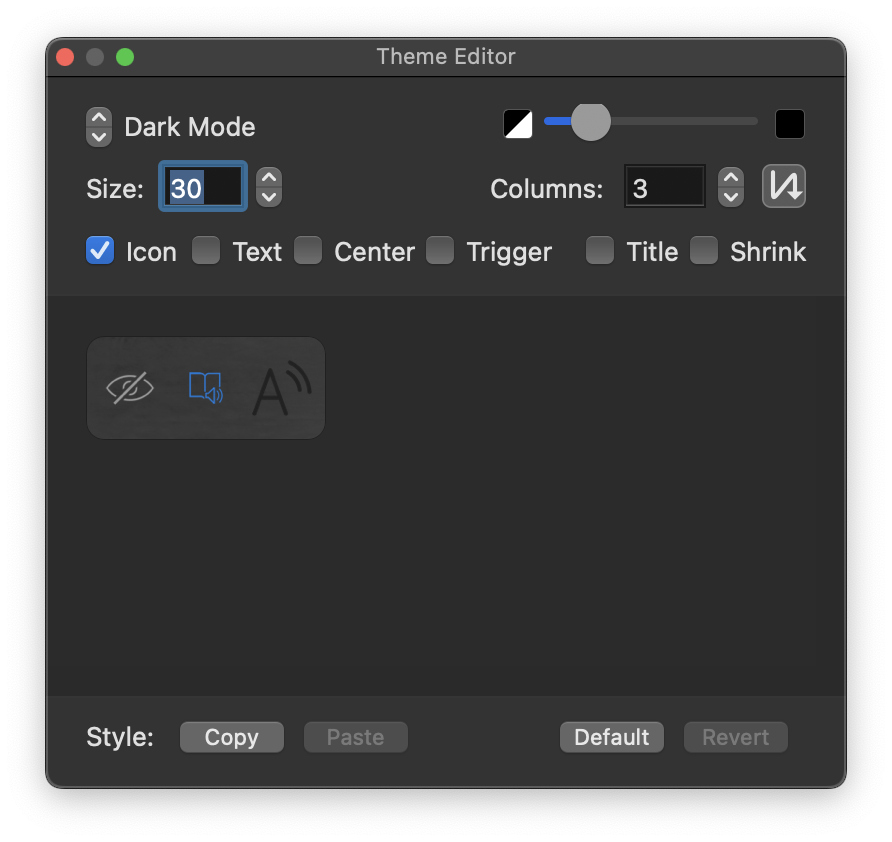Viewport: 892px width, 842px height.
Task: Click the green zoom window button
Action: (125, 57)
